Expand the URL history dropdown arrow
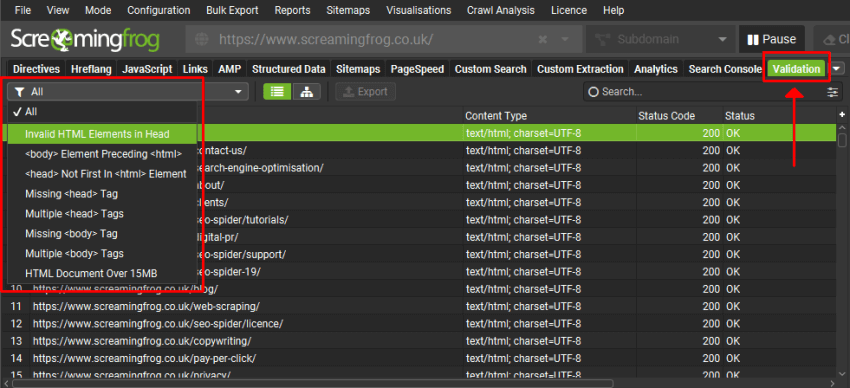 point(564,40)
